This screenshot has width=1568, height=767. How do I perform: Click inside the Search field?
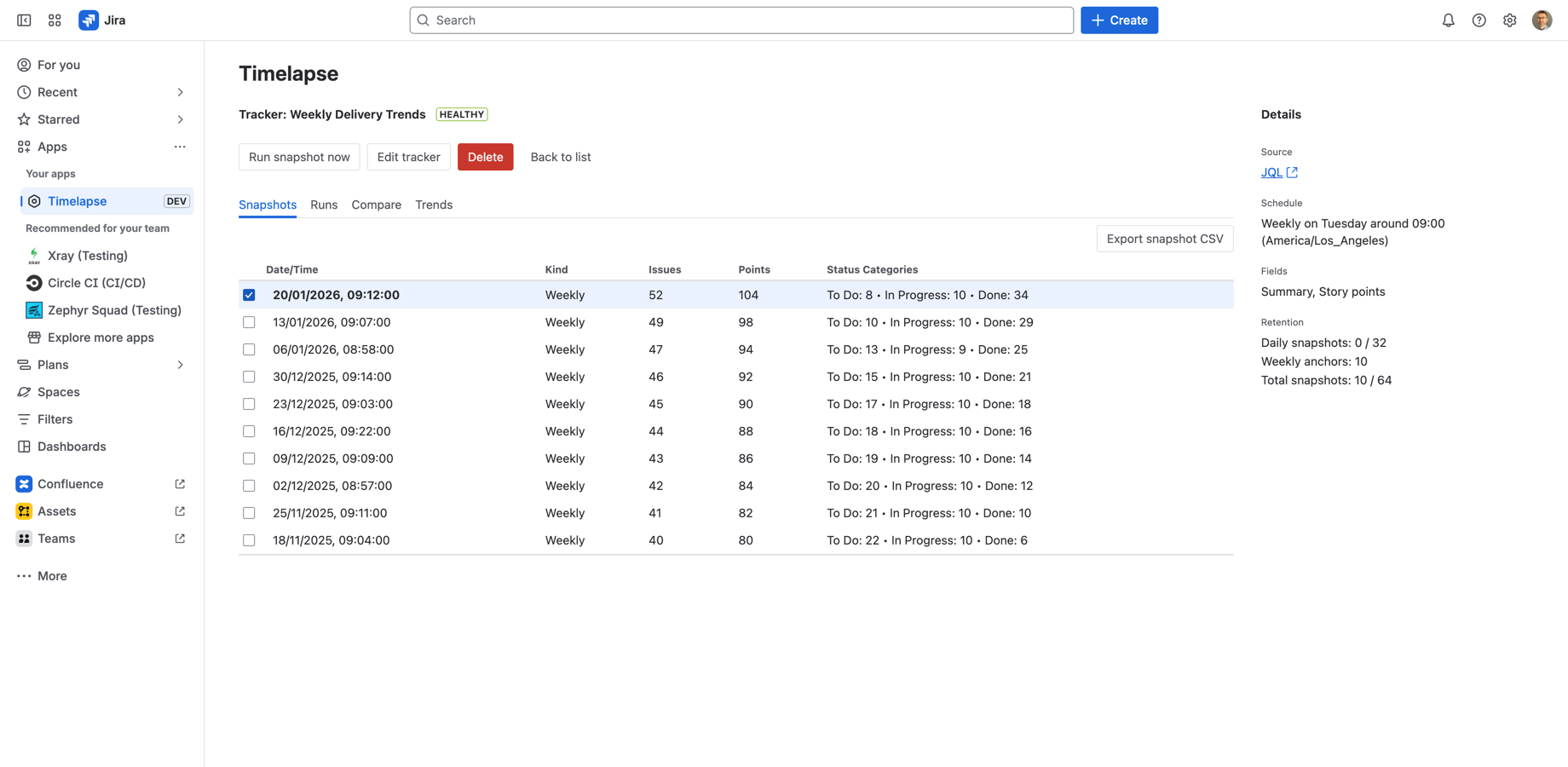(x=741, y=20)
